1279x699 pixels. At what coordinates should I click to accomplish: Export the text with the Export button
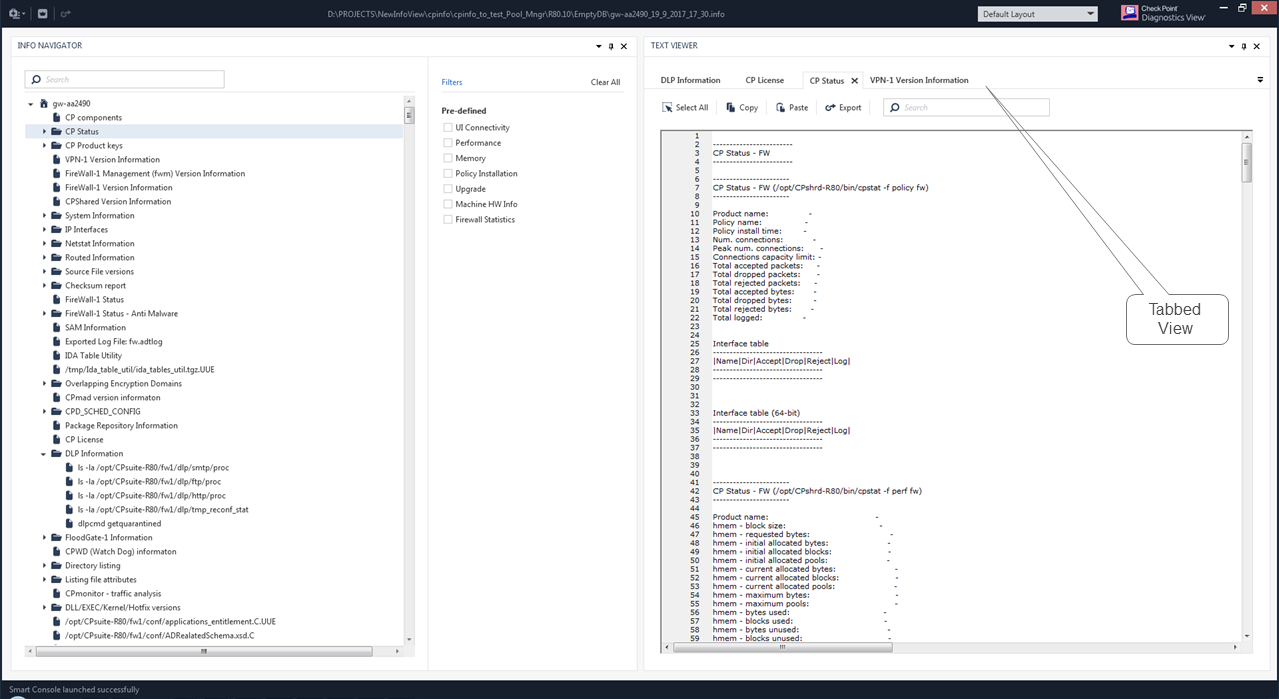843,108
